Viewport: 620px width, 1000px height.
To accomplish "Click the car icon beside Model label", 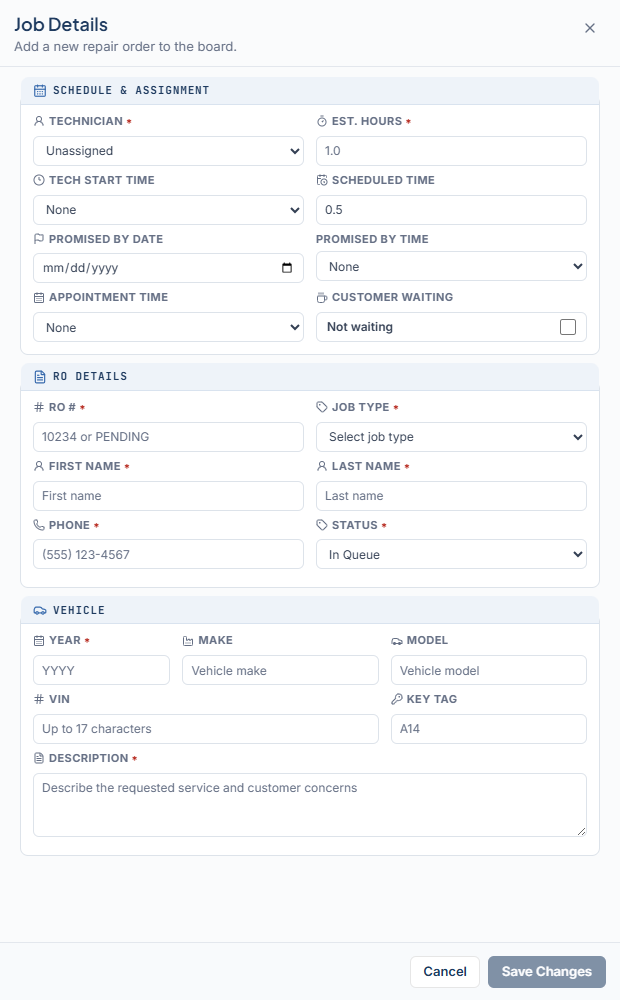I will [397, 640].
